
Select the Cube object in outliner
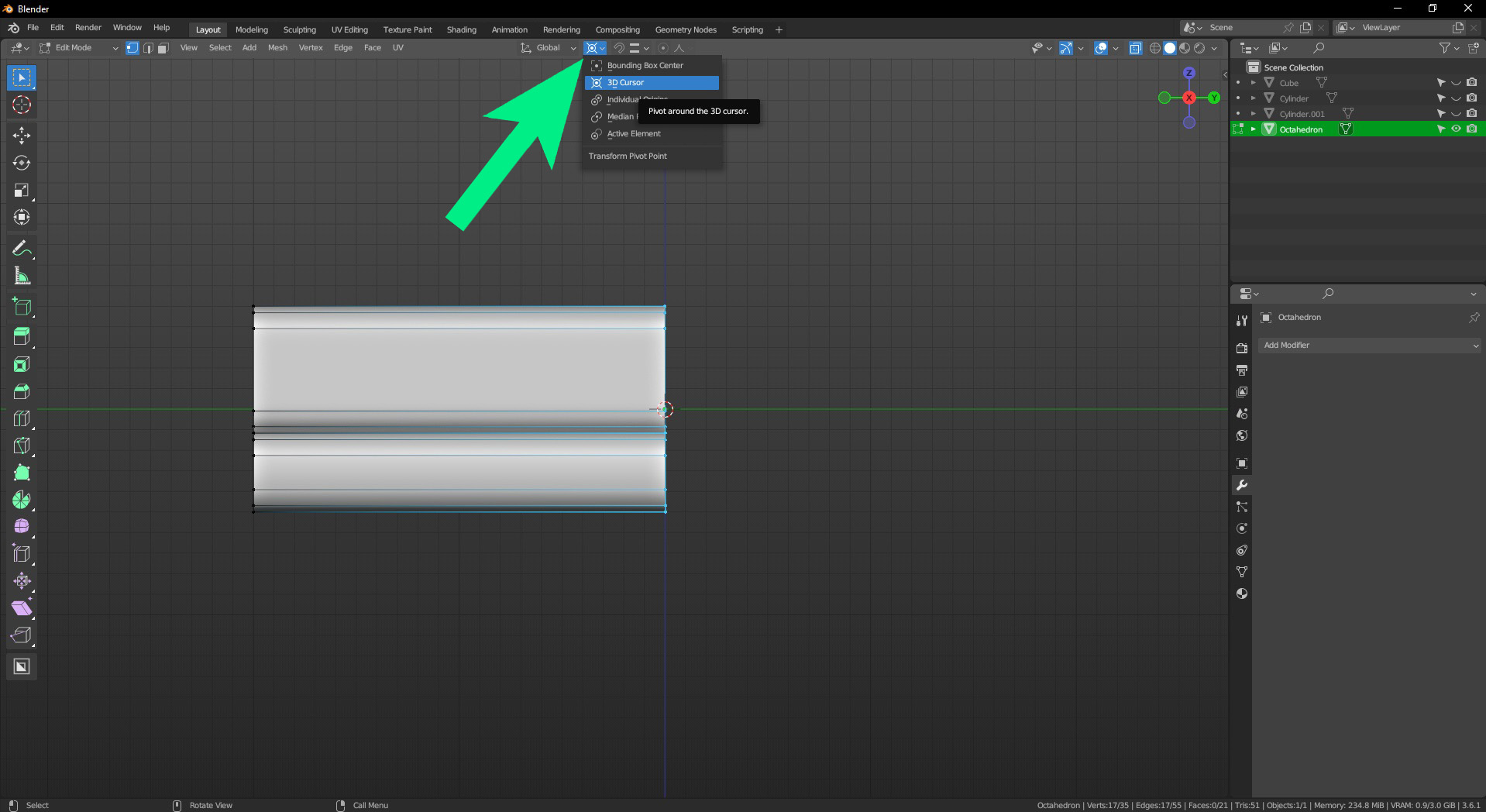click(1288, 83)
